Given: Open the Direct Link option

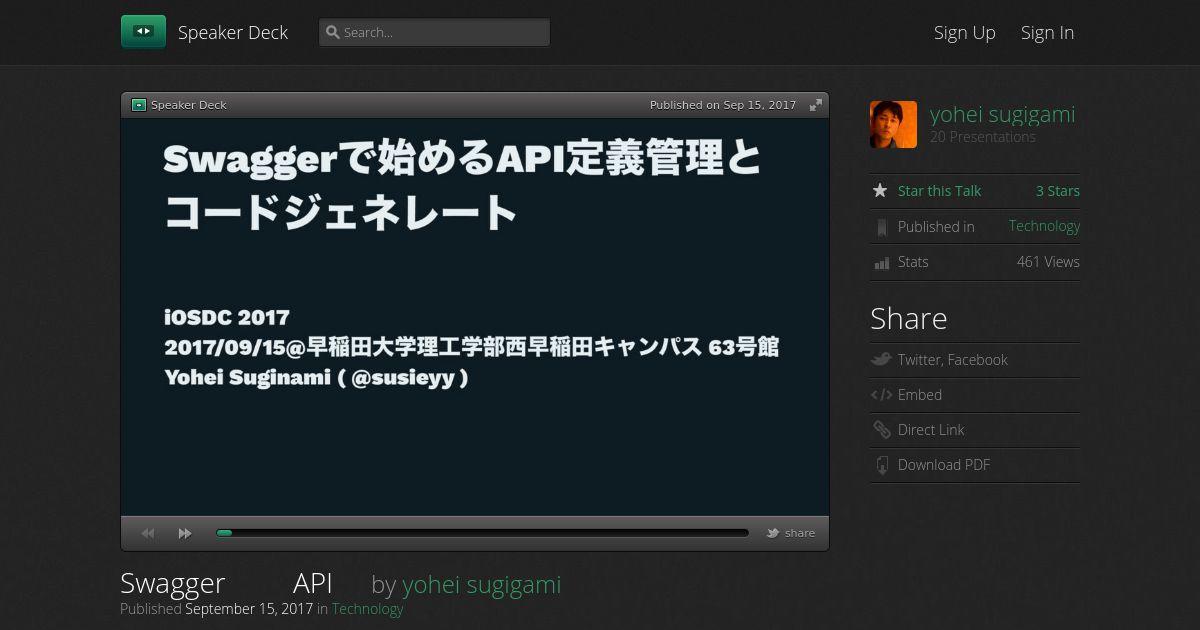Looking at the screenshot, I should pos(931,430).
